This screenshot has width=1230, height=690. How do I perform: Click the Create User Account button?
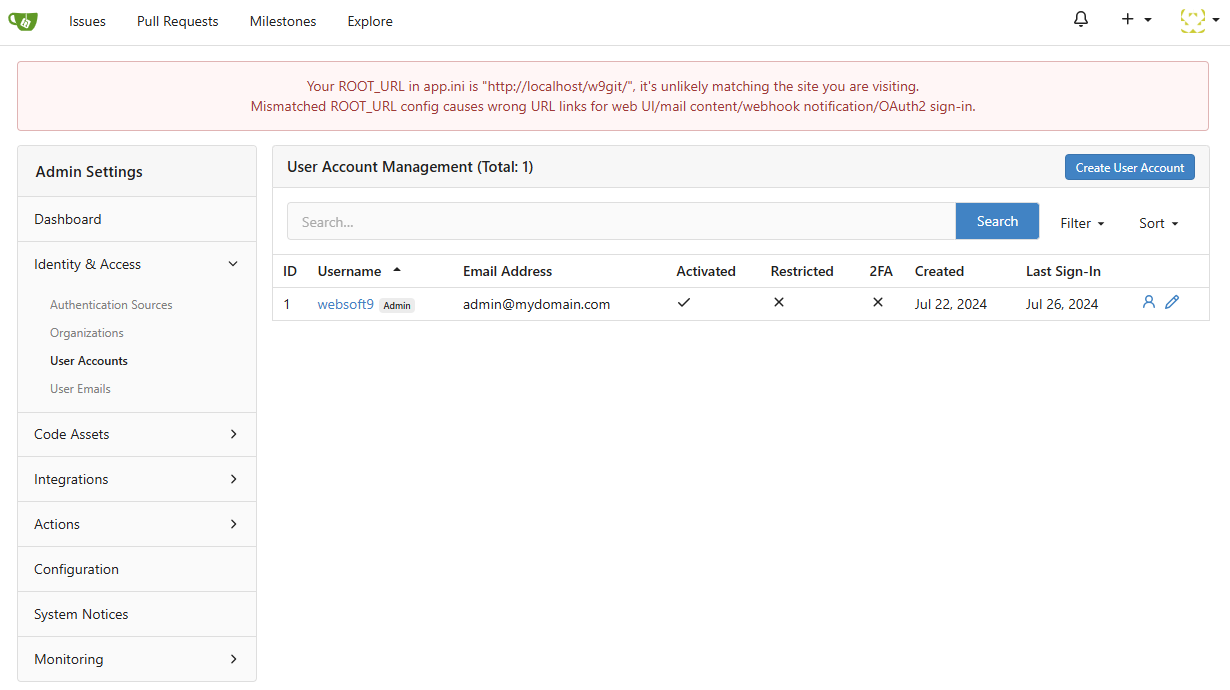tap(1129, 168)
